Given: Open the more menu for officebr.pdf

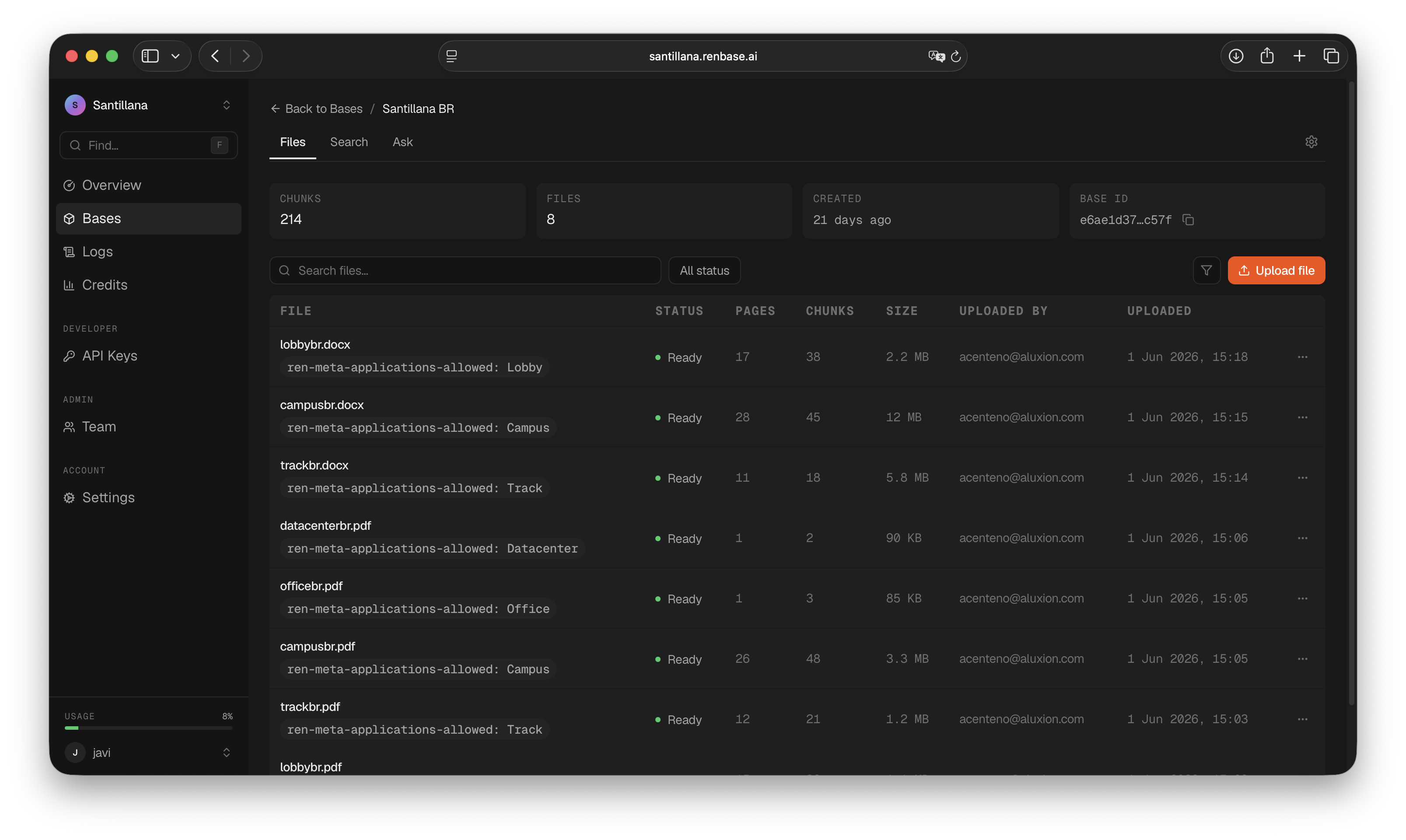Looking at the screenshot, I should pyautogui.click(x=1302, y=599).
